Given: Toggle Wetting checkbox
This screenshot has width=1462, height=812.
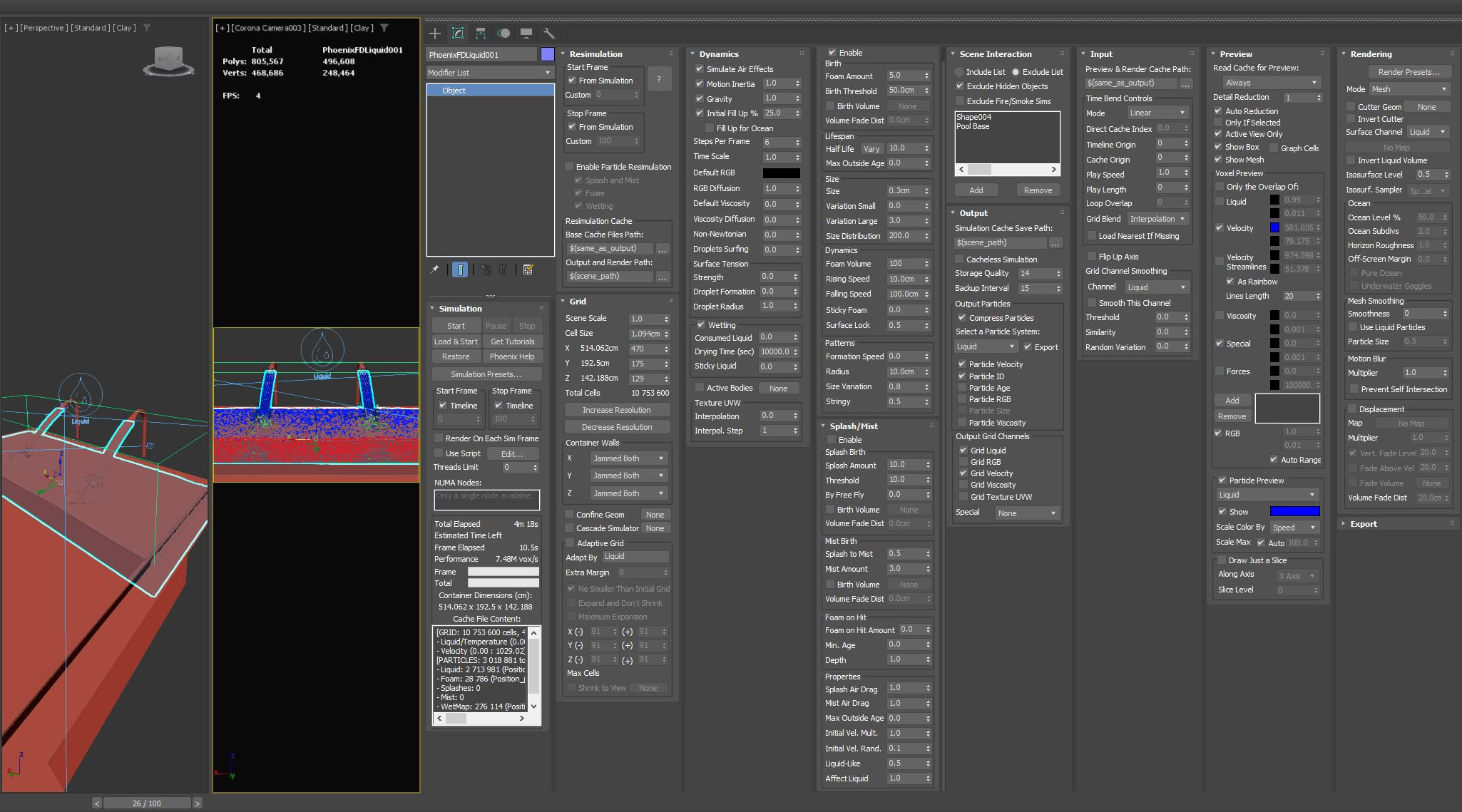Looking at the screenshot, I should pos(701,325).
